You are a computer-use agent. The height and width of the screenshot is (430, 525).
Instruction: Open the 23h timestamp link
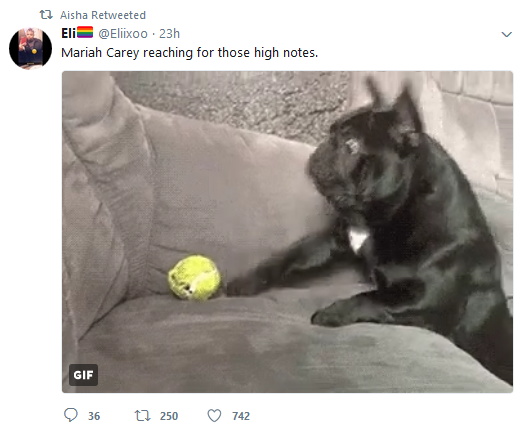[169, 34]
